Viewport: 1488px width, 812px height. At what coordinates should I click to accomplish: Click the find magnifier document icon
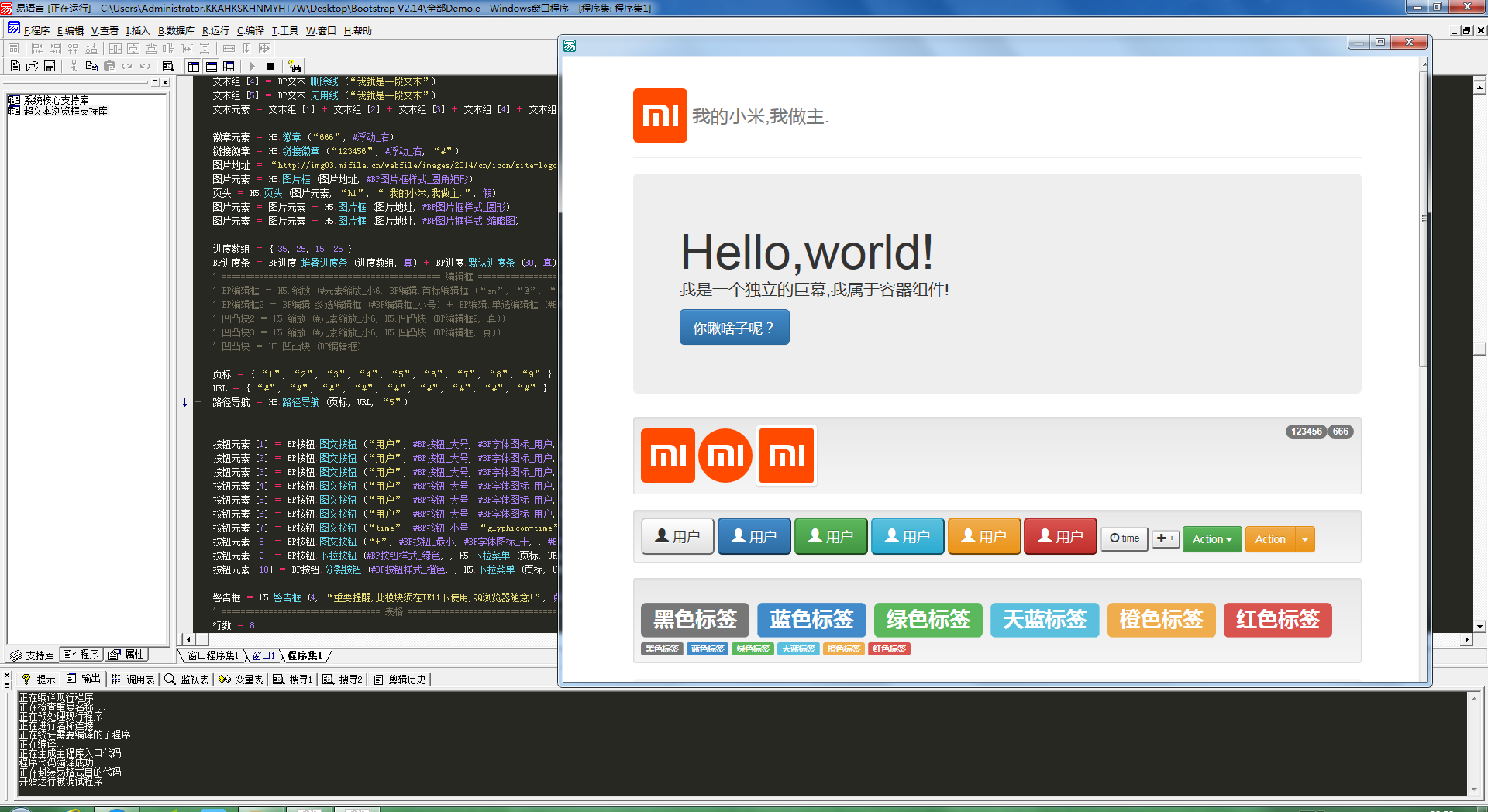click(168, 67)
